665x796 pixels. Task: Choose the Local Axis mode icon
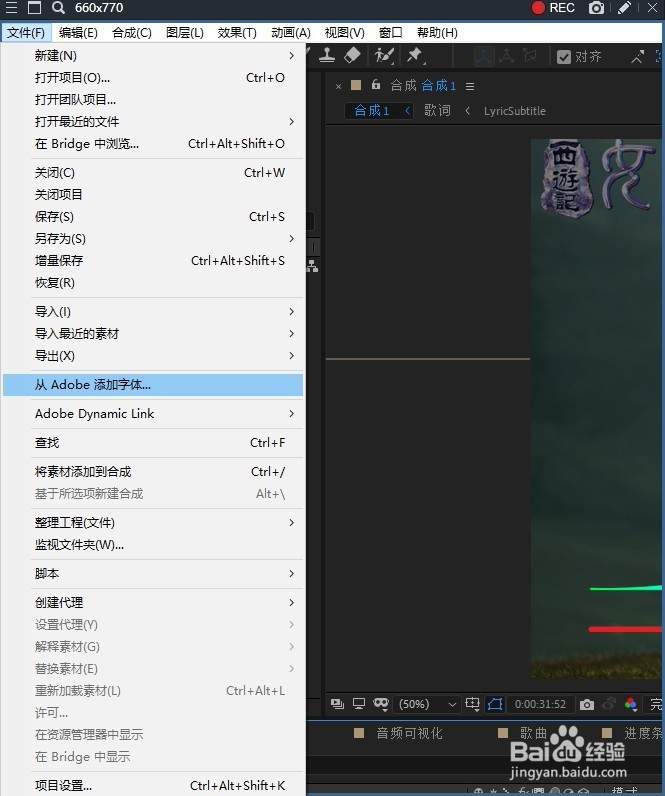tap(484, 56)
